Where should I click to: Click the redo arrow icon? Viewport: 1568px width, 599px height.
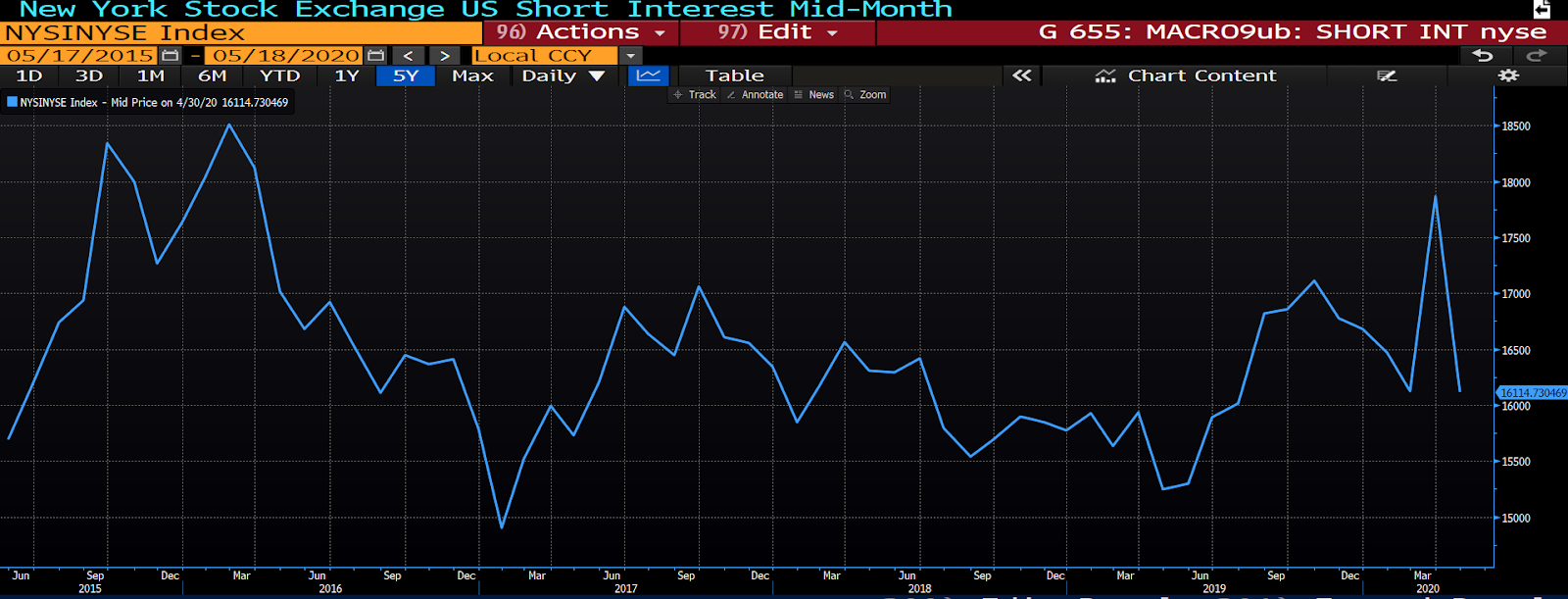tap(1537, 56)
